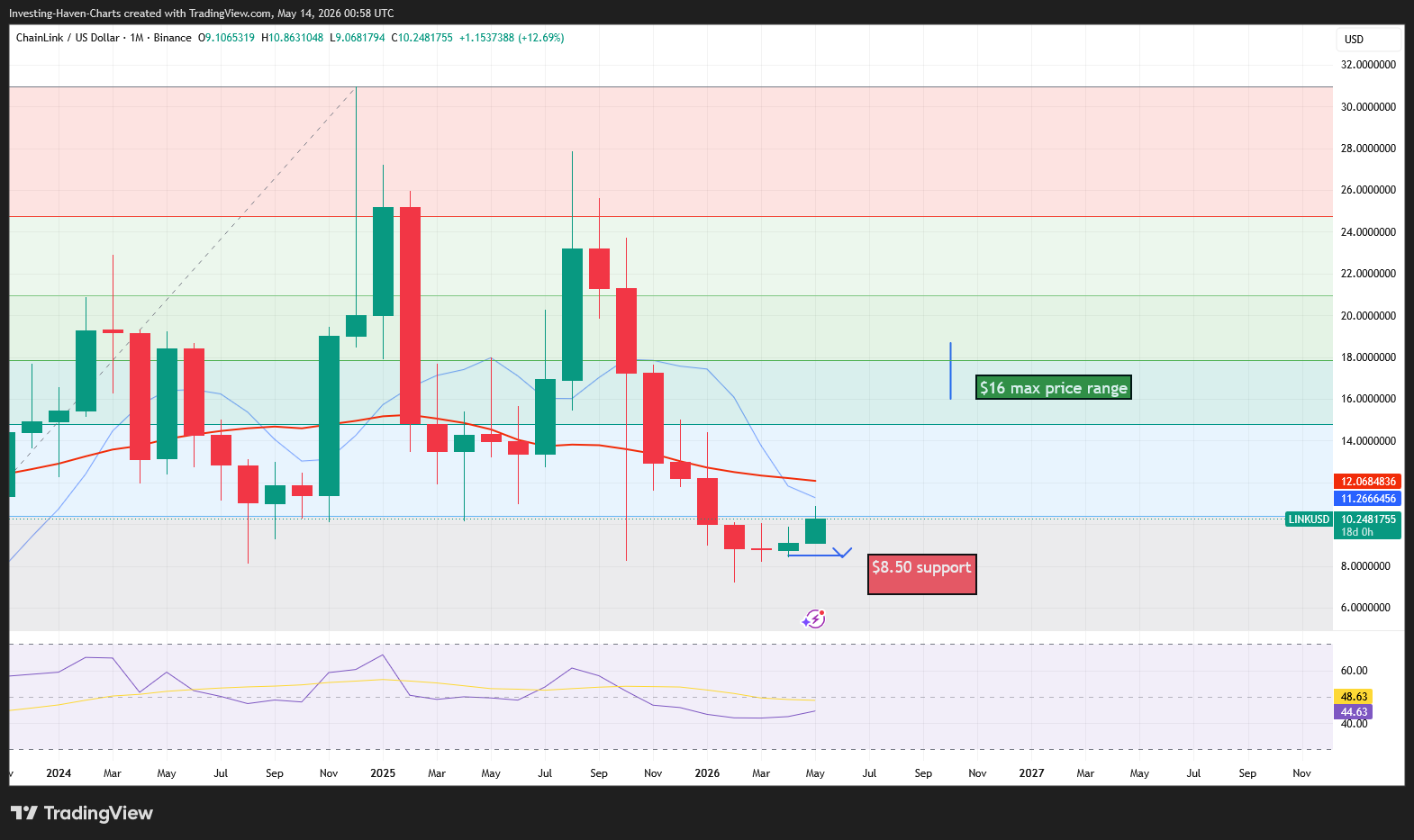
Task: Click the purple lightning event icon
Action: (x=814, y=619)
